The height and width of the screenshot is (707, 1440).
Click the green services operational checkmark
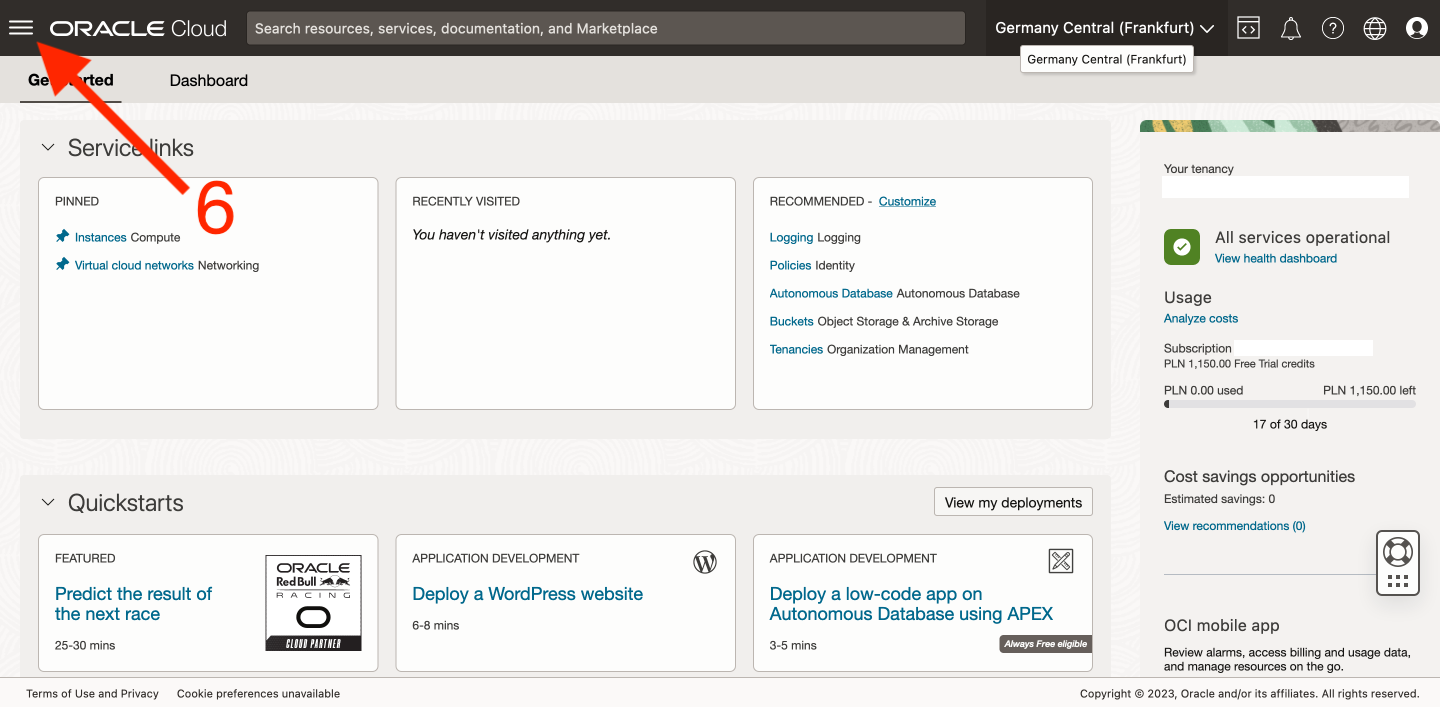(1182, 247)
